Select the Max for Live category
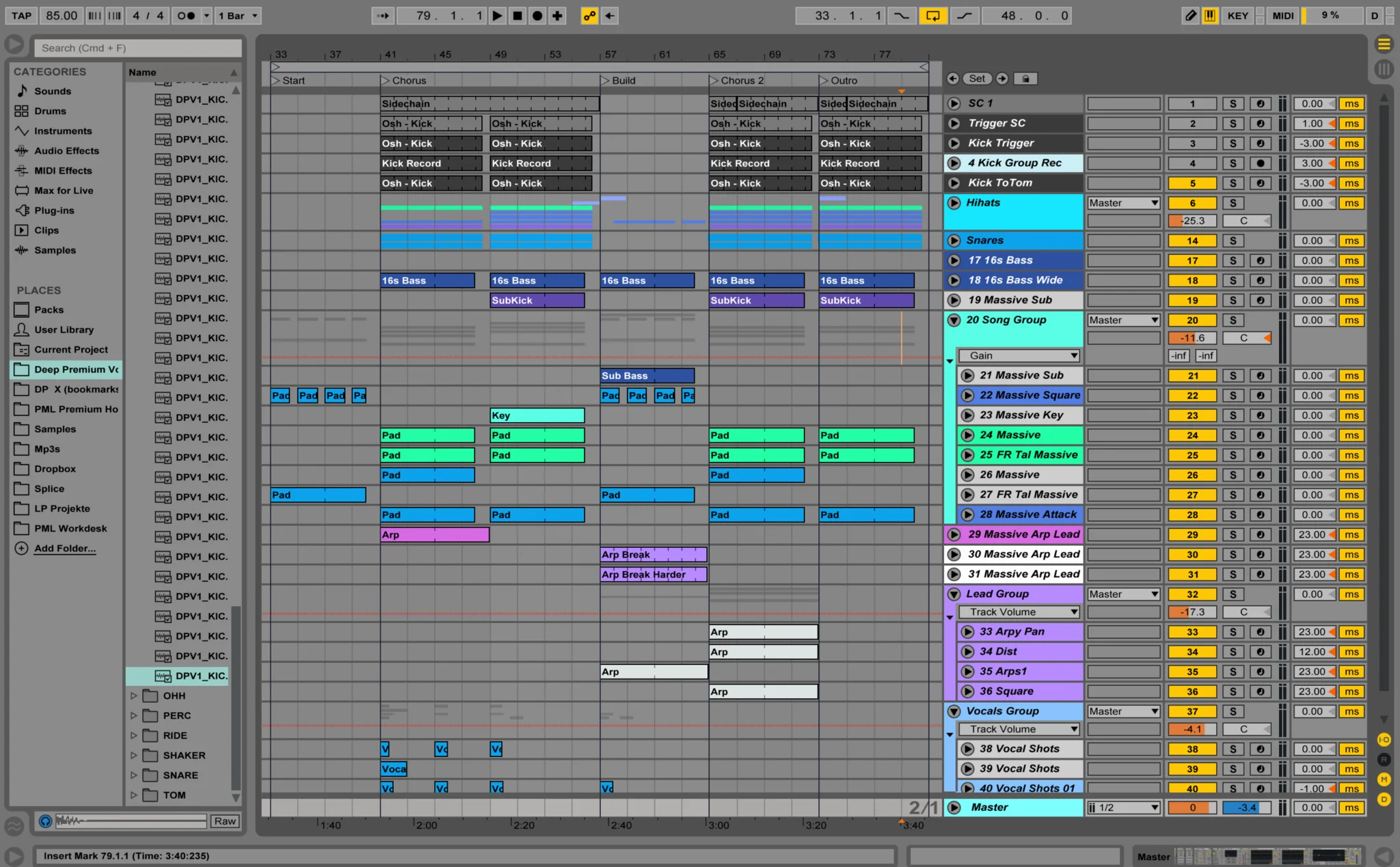The image size is (1400, 867). pyautogui.click(x=64, y=191)
